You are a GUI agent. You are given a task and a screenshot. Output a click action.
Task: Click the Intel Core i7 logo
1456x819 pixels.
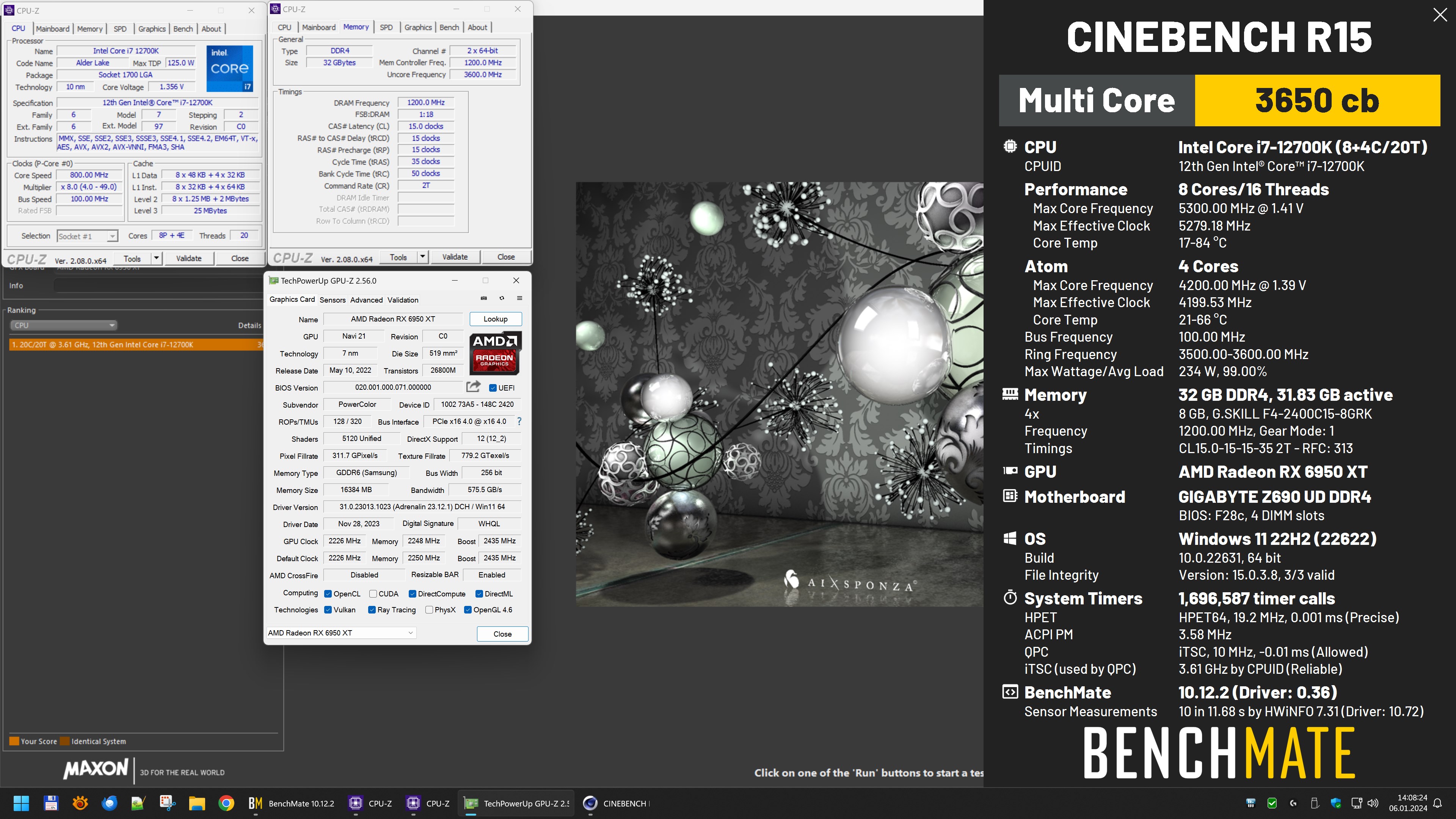(229, 68)
